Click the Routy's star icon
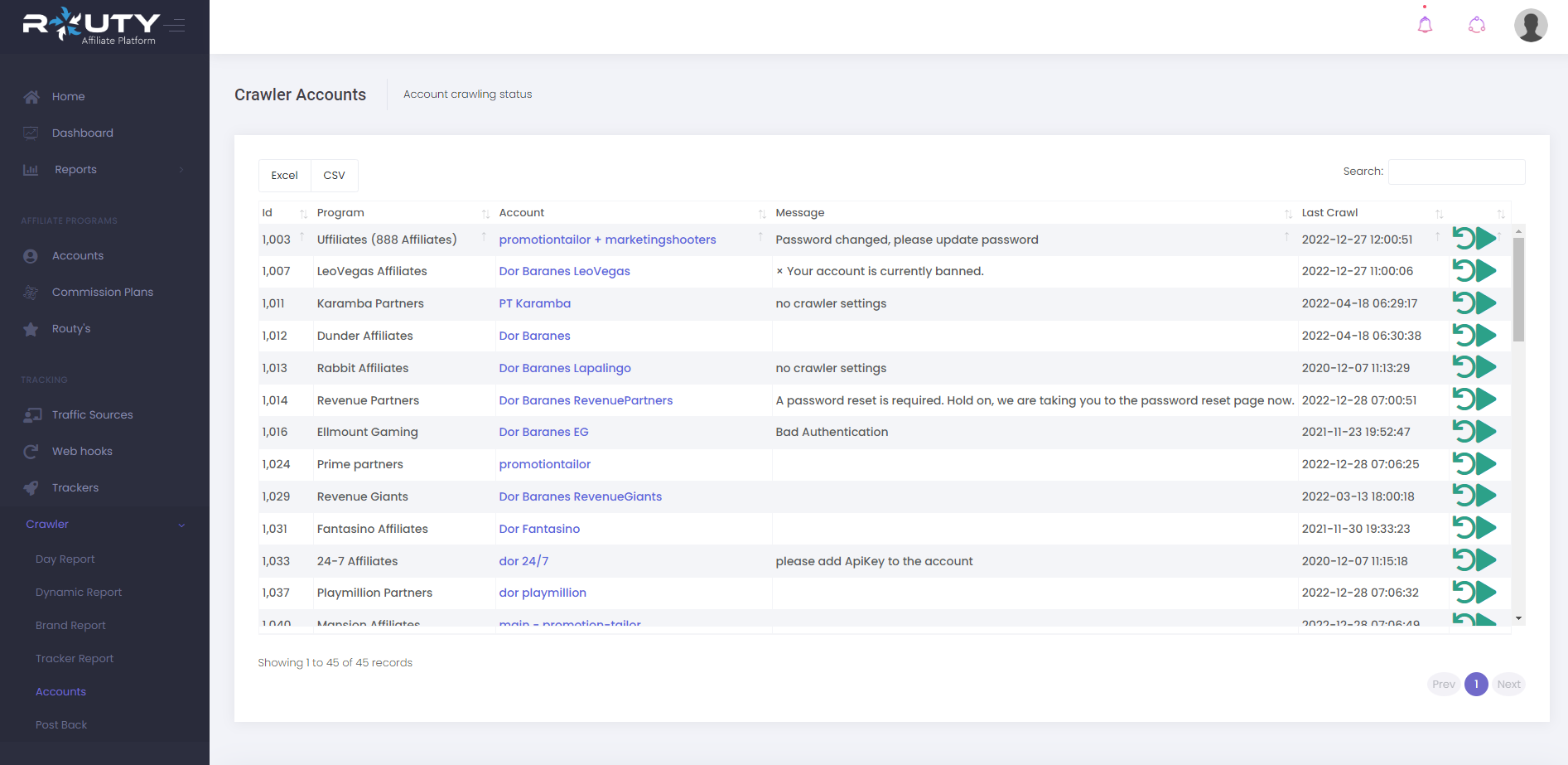This screenshot has height=765, width=1568. tap(31, 329)
